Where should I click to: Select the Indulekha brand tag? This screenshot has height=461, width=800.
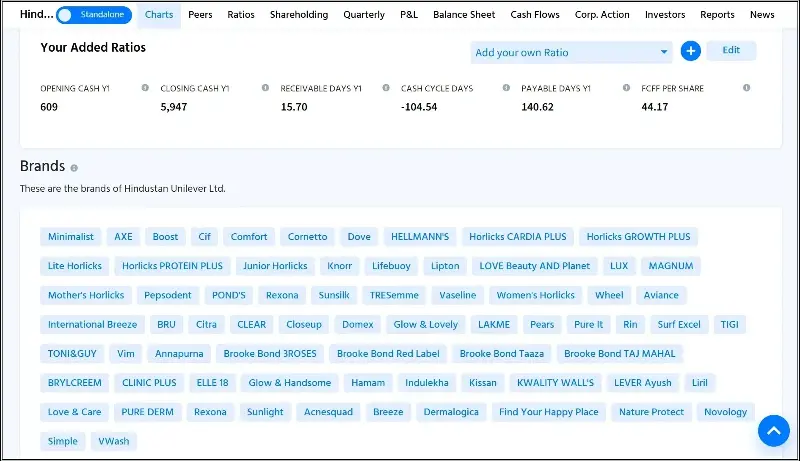pyautogui.click(x=427, y=382)
